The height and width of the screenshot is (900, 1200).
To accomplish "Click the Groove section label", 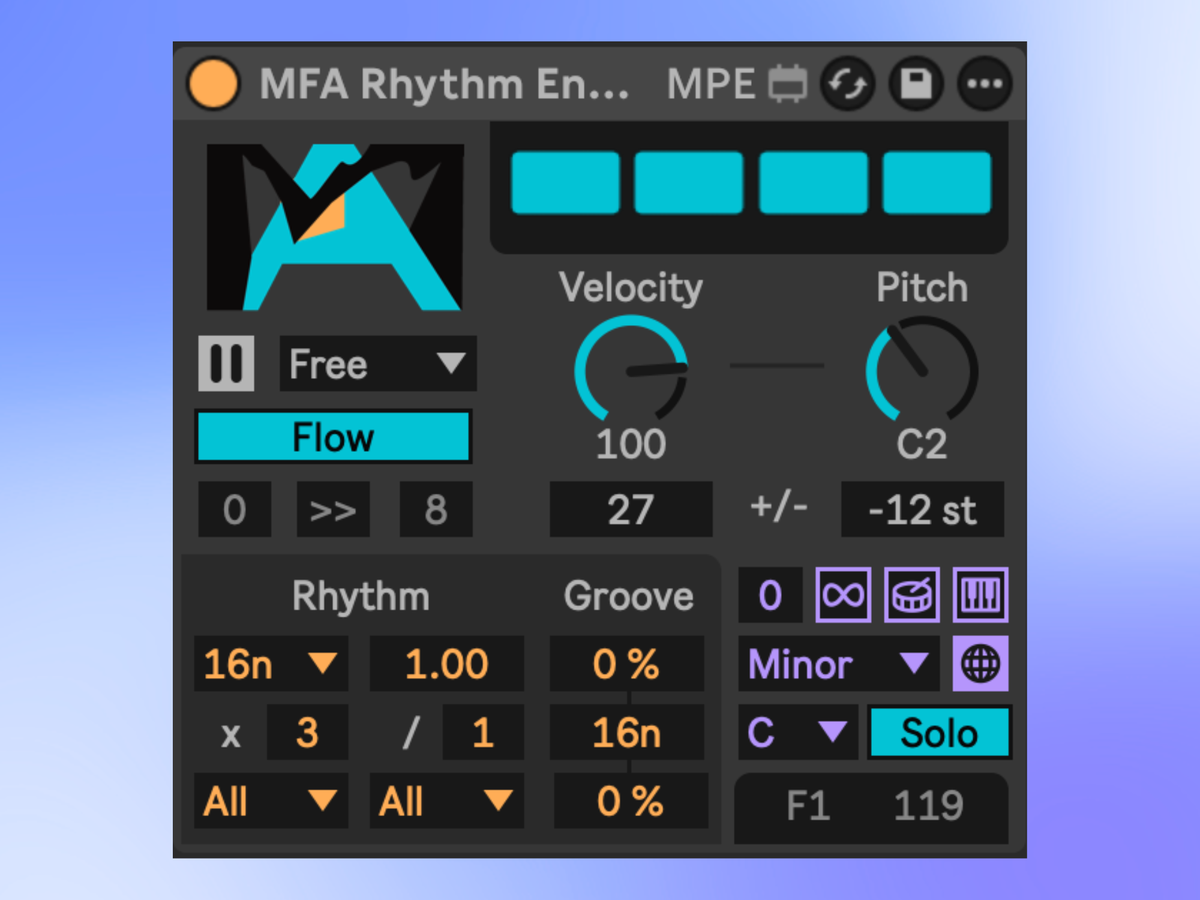I will (629, 597).
